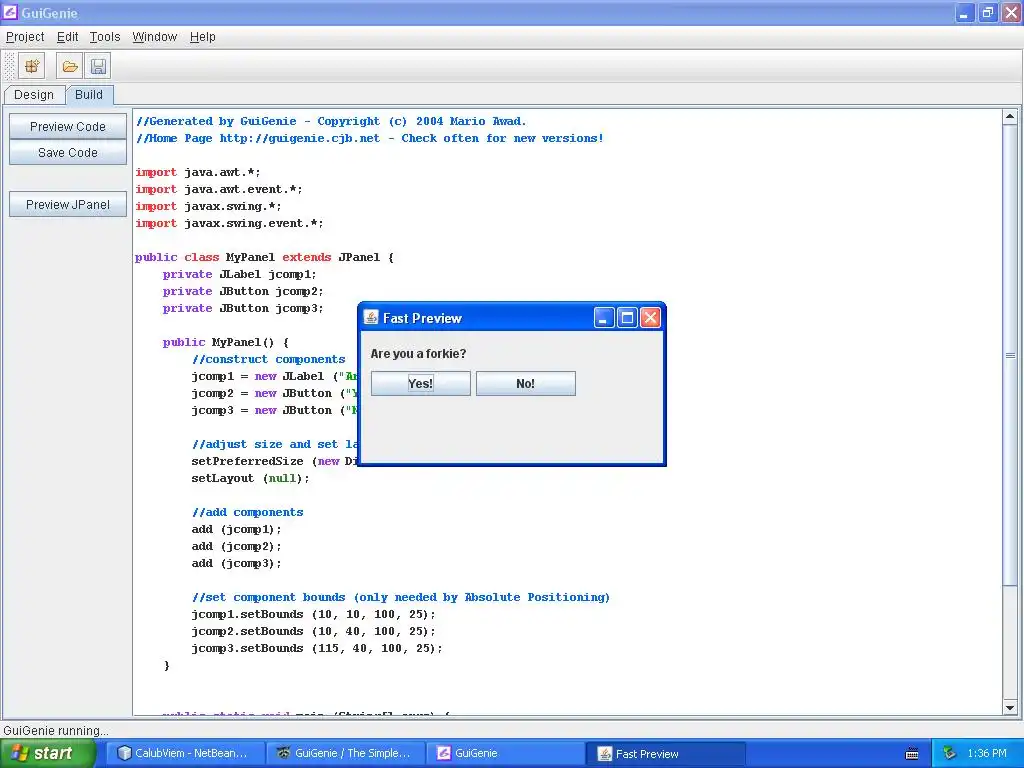Click the Java icon in Fast Preview title bar
Screen dimensions: 1024x768
tap(371, 317)
